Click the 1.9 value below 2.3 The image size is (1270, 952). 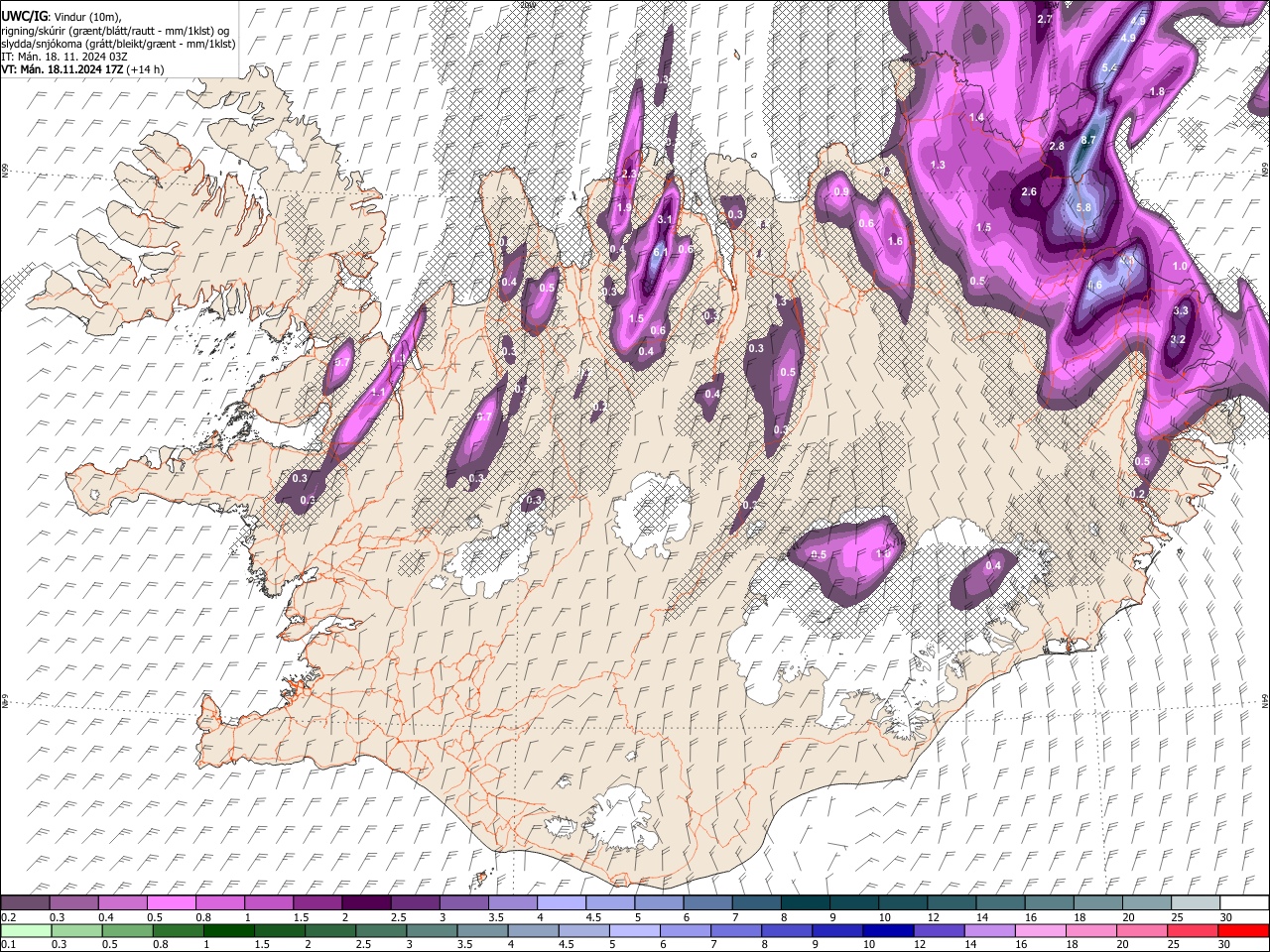click(624, 208)
